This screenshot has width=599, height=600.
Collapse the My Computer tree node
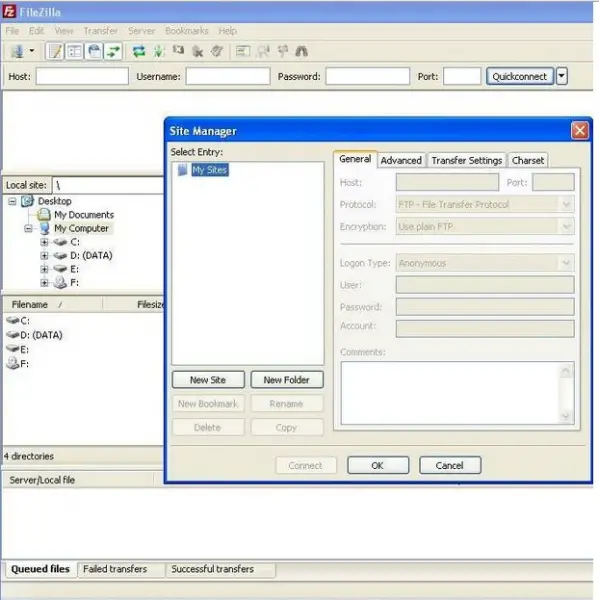point(28,228)
